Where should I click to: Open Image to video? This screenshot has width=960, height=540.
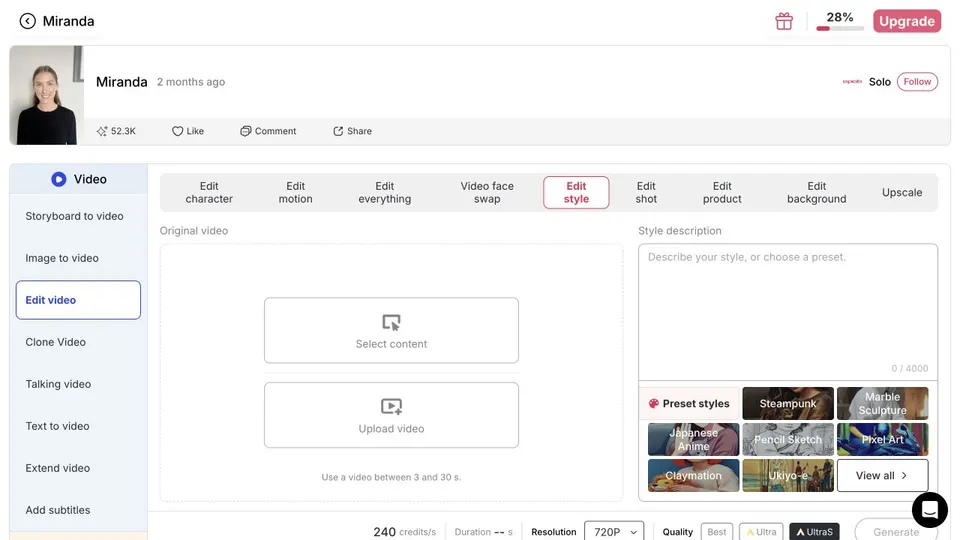click(62, 258)
